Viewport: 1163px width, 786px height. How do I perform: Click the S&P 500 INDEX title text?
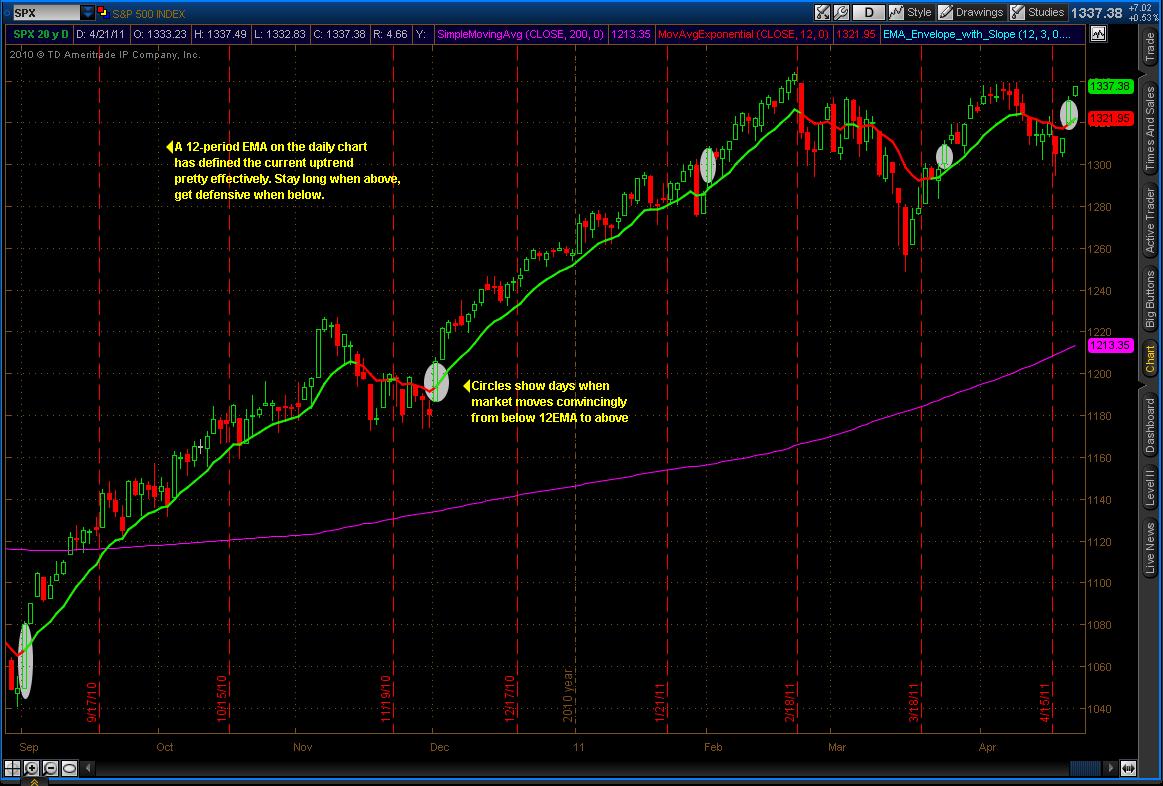pos(149,13)
